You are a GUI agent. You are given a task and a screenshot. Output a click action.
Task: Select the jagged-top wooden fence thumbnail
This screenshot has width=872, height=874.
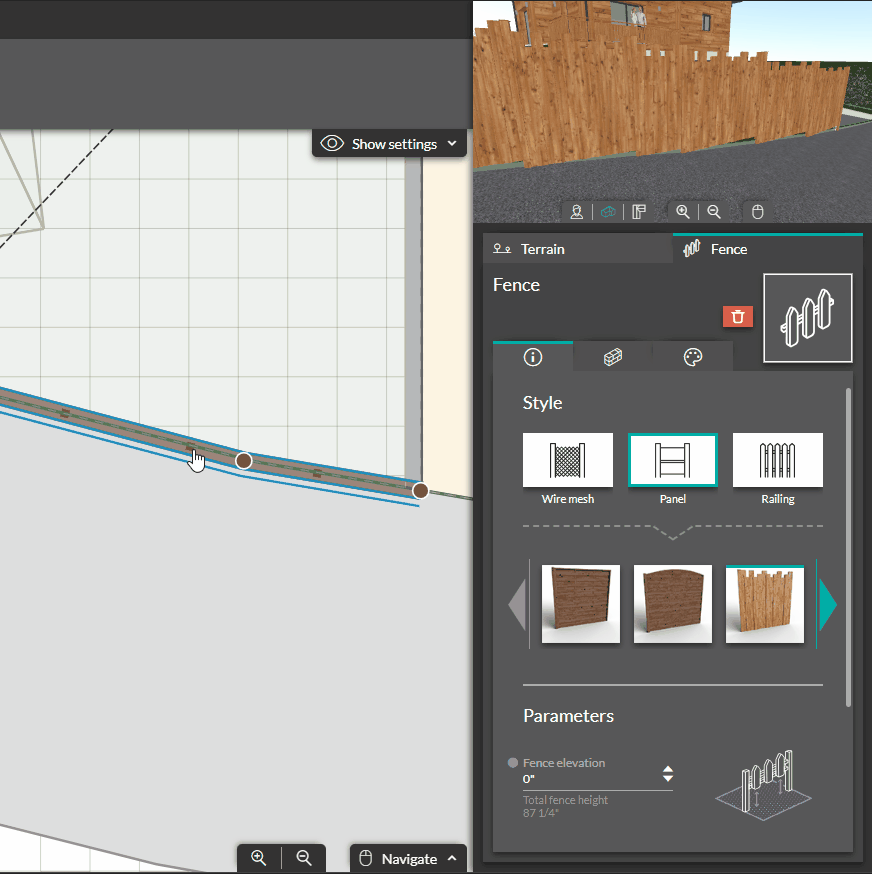point(764,604)
